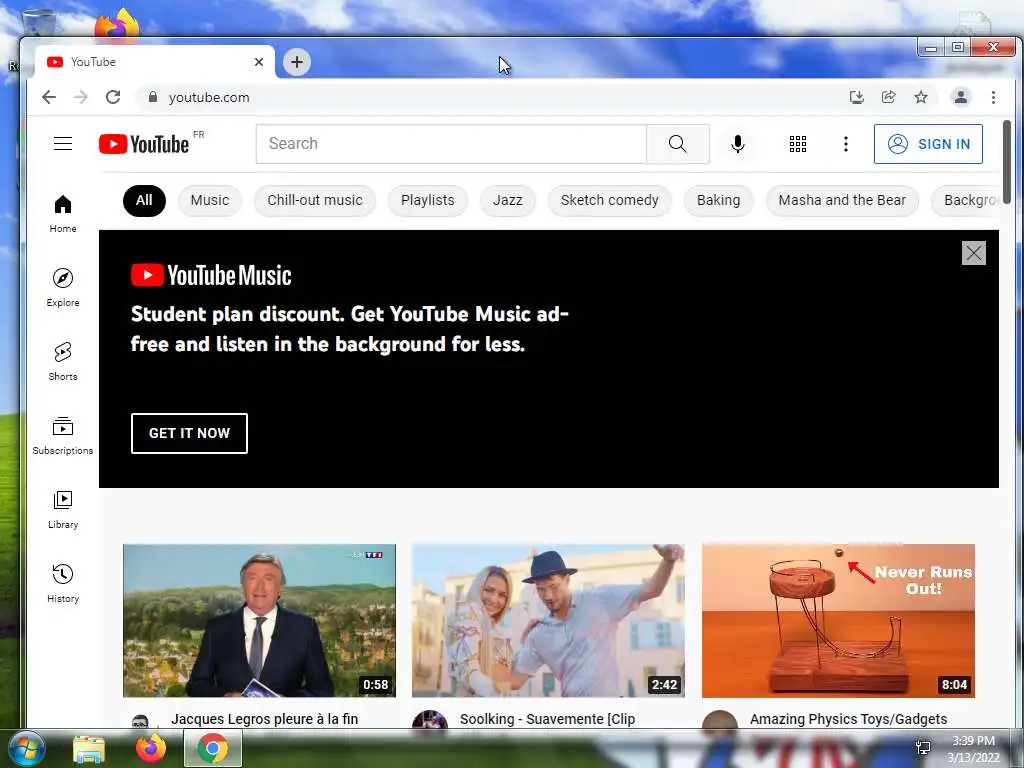The height and width of the screenshot is (768, 1024).
Task: Open the Amazing Physics Toys video thumbnail
Action: [839, 620]
